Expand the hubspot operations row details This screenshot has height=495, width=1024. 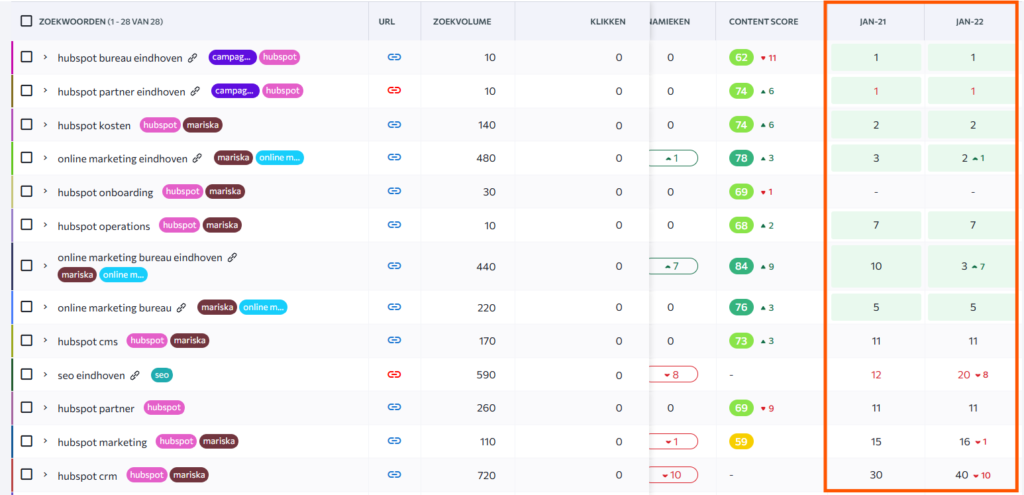point(45,226)
